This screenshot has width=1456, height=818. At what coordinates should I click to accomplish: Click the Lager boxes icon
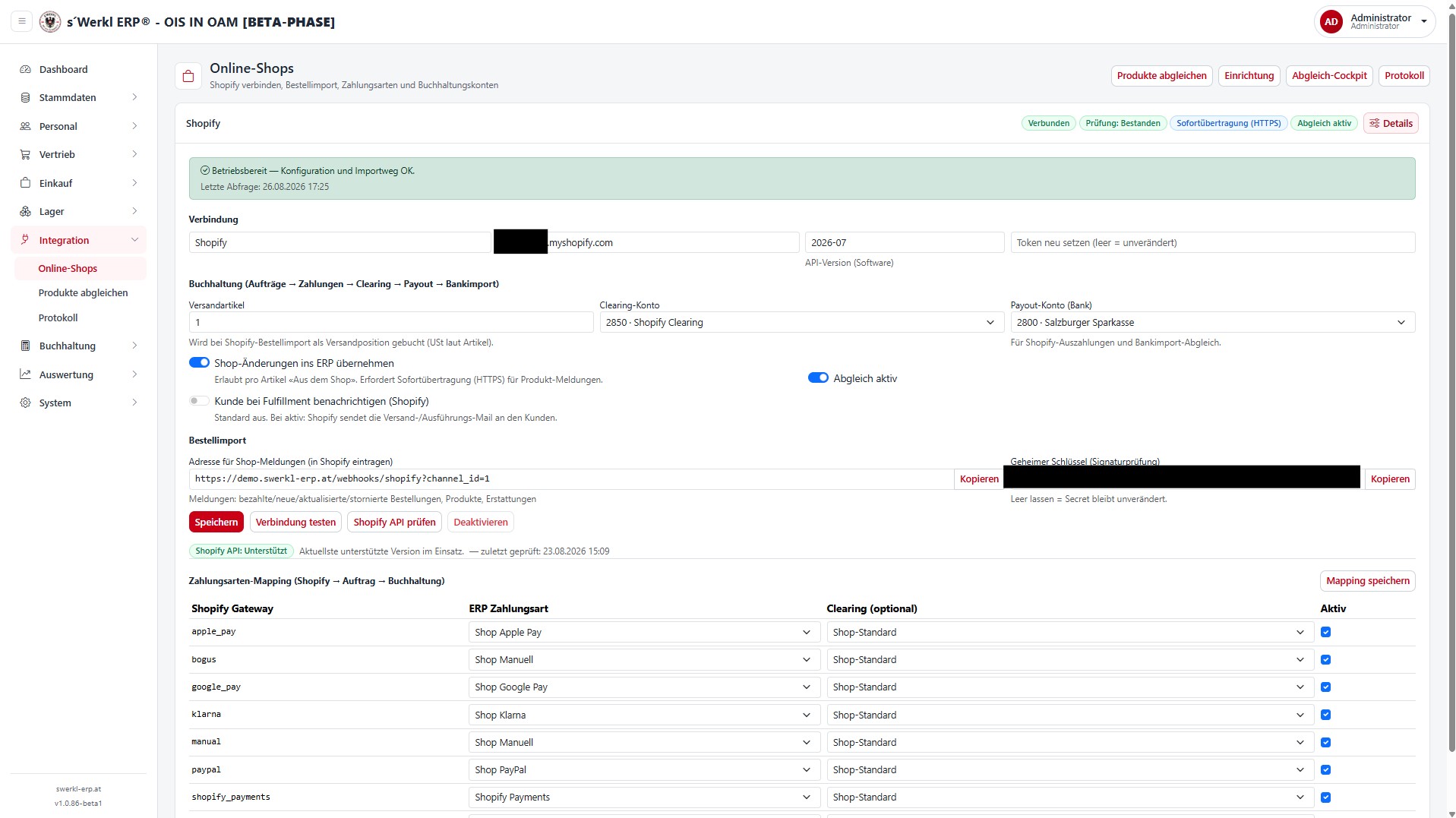(25, 211)
